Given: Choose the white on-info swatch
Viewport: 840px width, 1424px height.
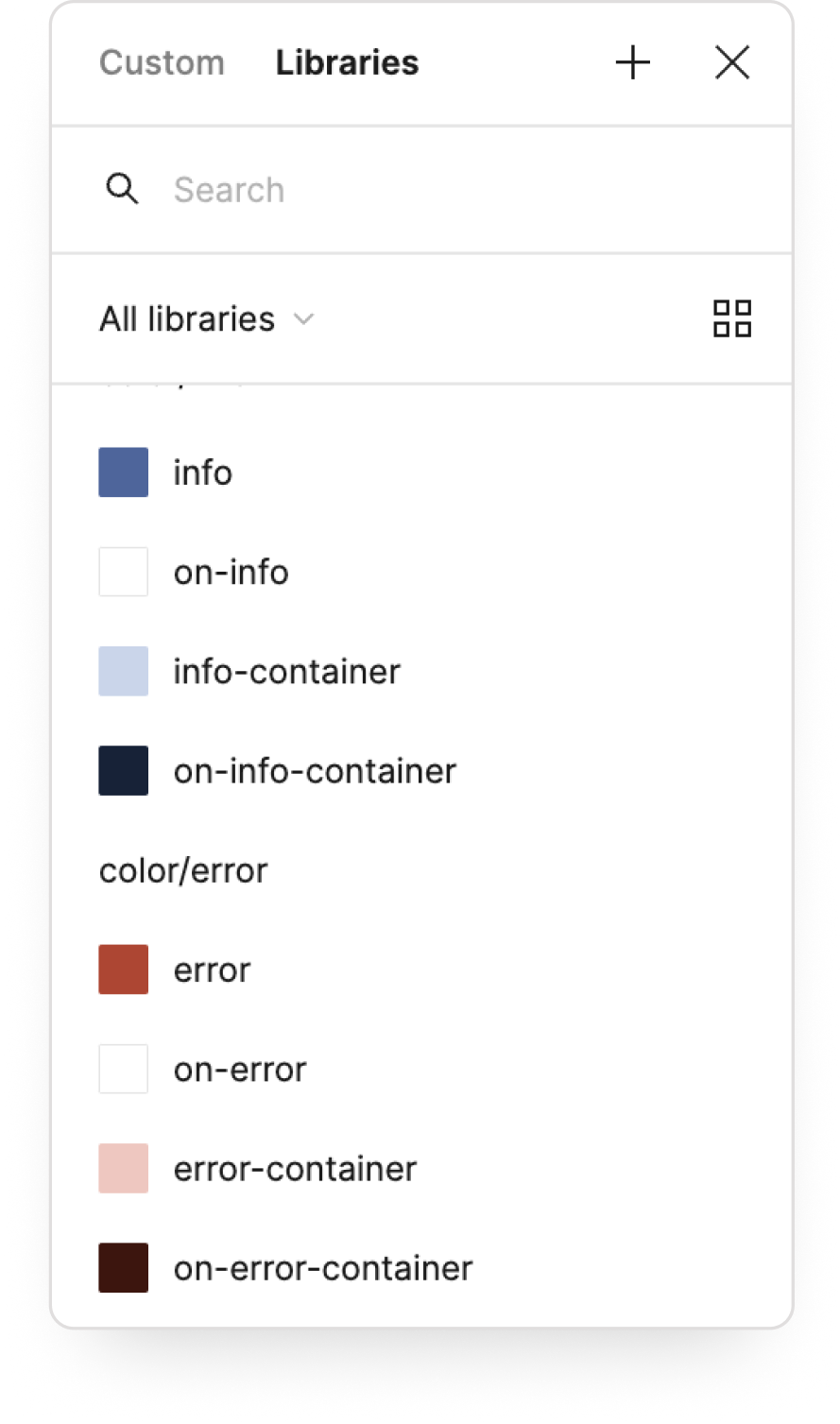Looking at the screenshot, I should (x=124, y=572).
